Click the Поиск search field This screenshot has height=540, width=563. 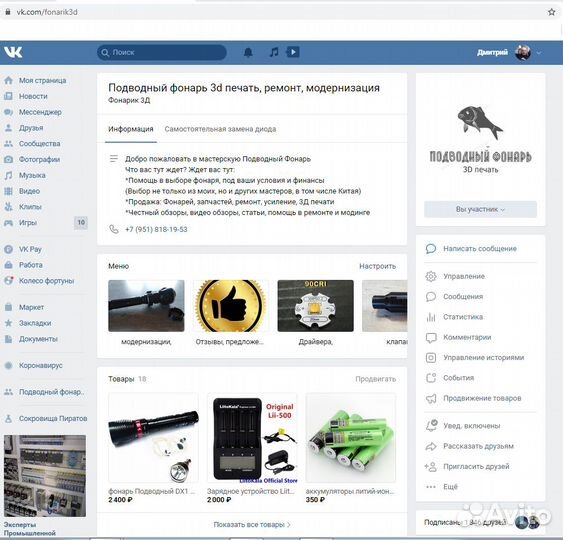(162, 52)
